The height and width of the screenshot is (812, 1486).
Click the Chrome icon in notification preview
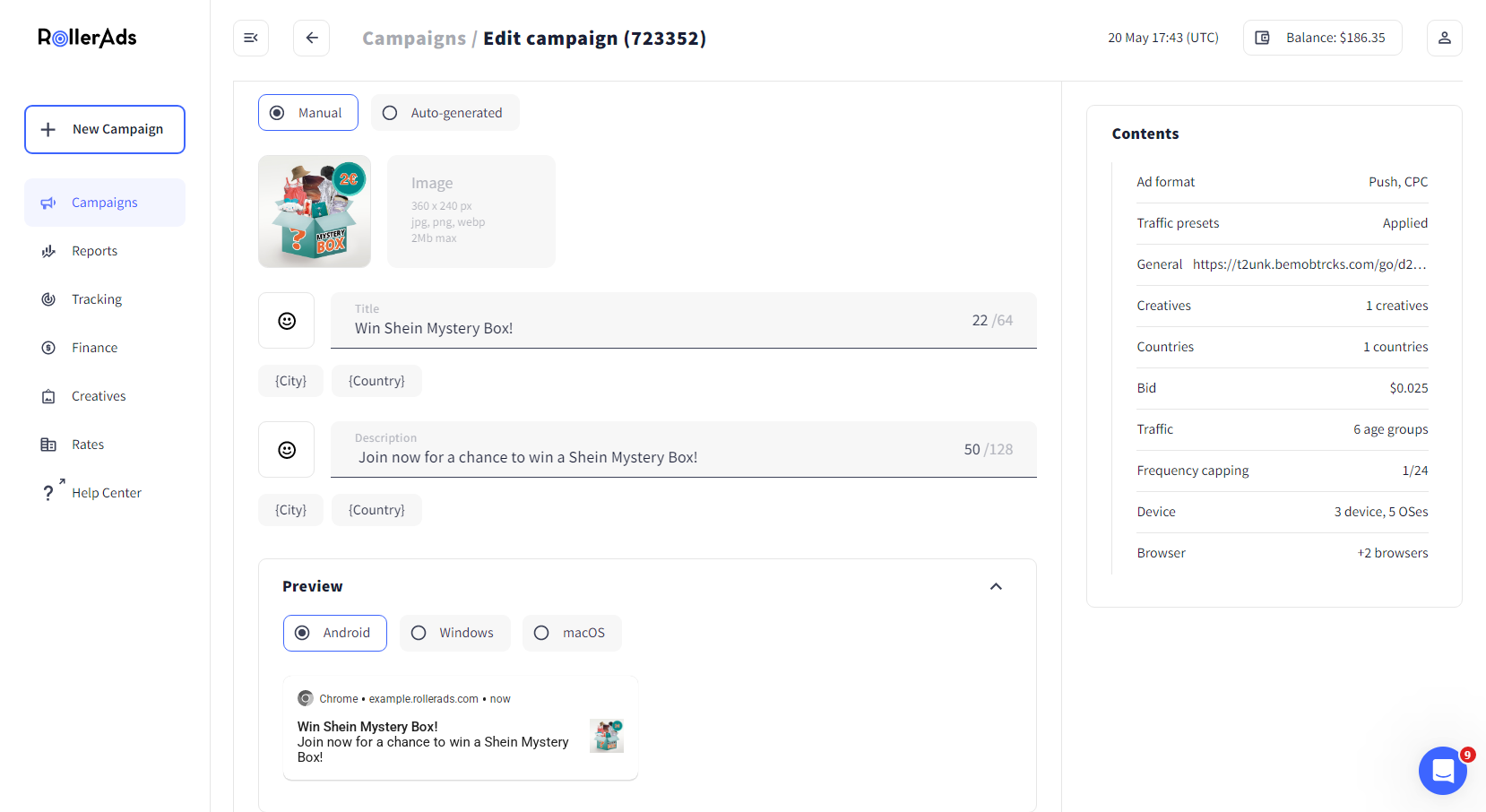pyautogui.click(x=306, y=698)
